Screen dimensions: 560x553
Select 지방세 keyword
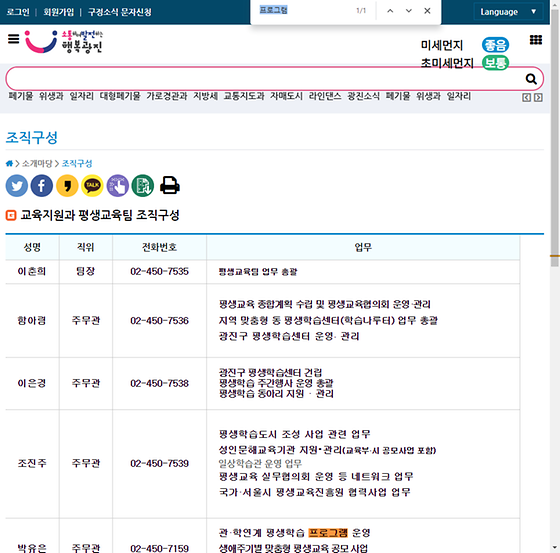pos(205,96)
